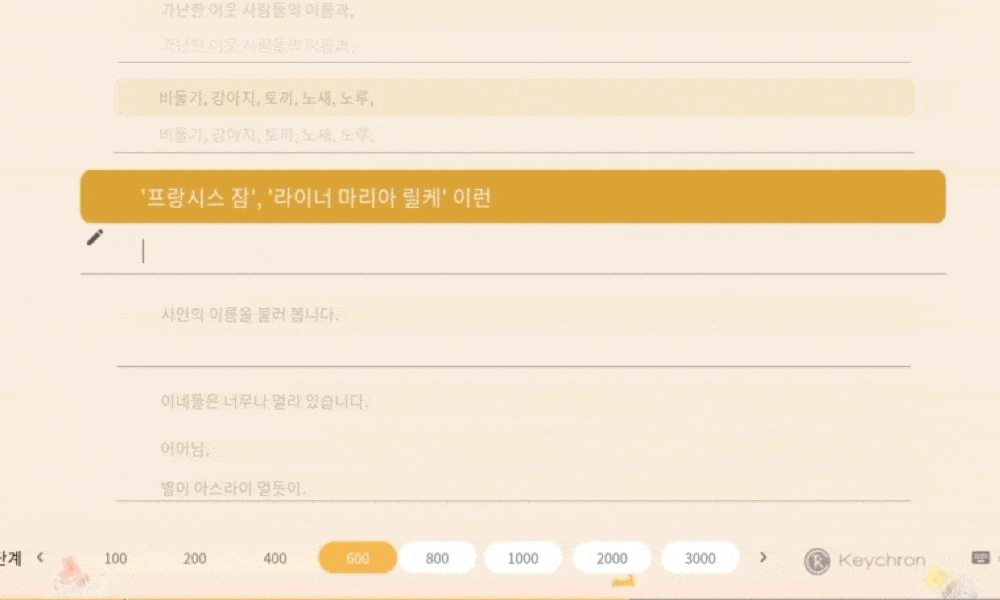Choose the 800 level button
The height and width of the screenshot is (600, 1000).
437,558
